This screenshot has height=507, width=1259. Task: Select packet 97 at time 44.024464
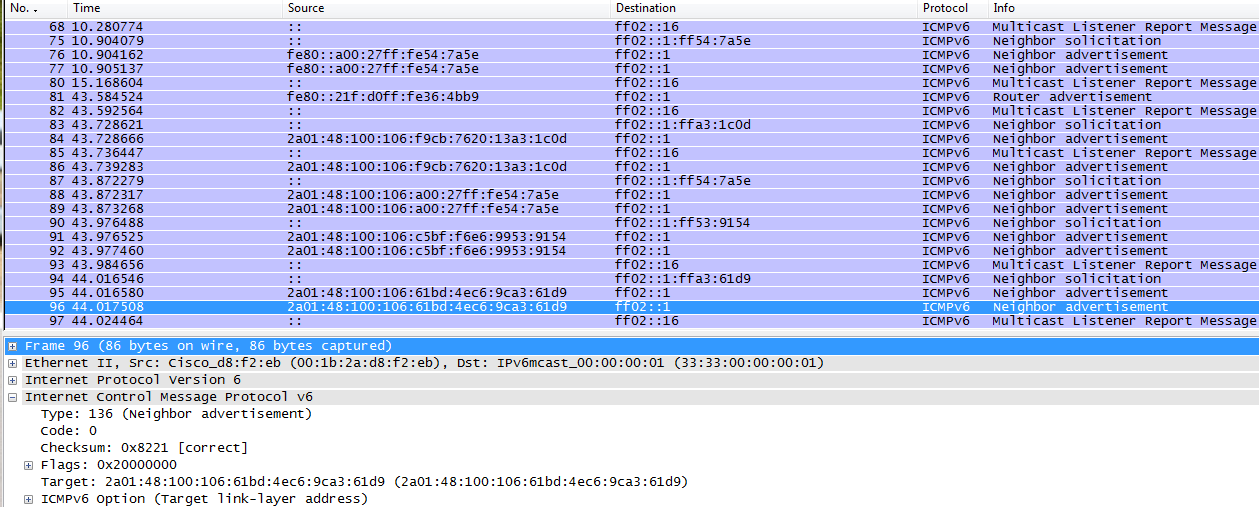point(630,321)
